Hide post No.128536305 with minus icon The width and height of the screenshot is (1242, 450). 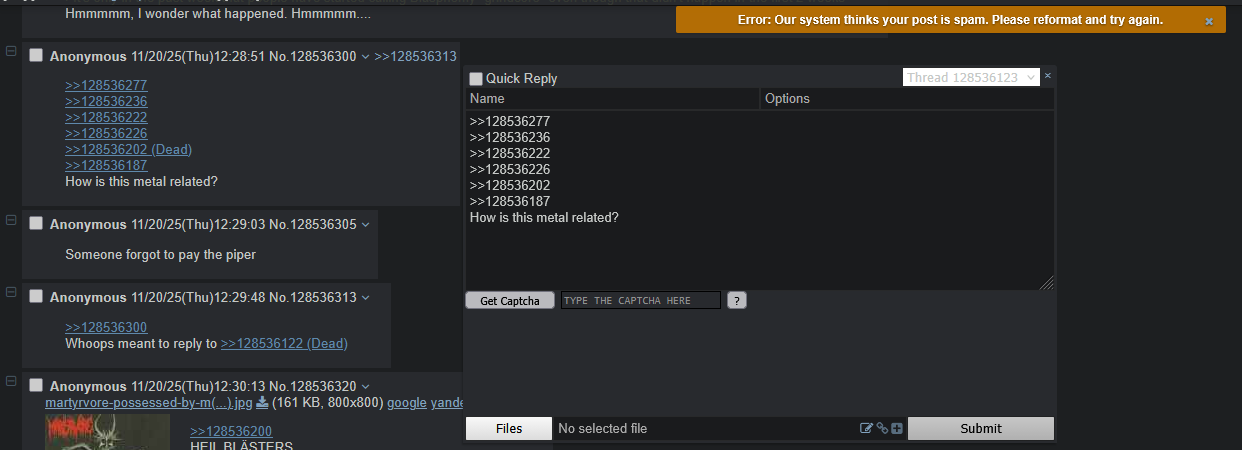click(11, 219)
